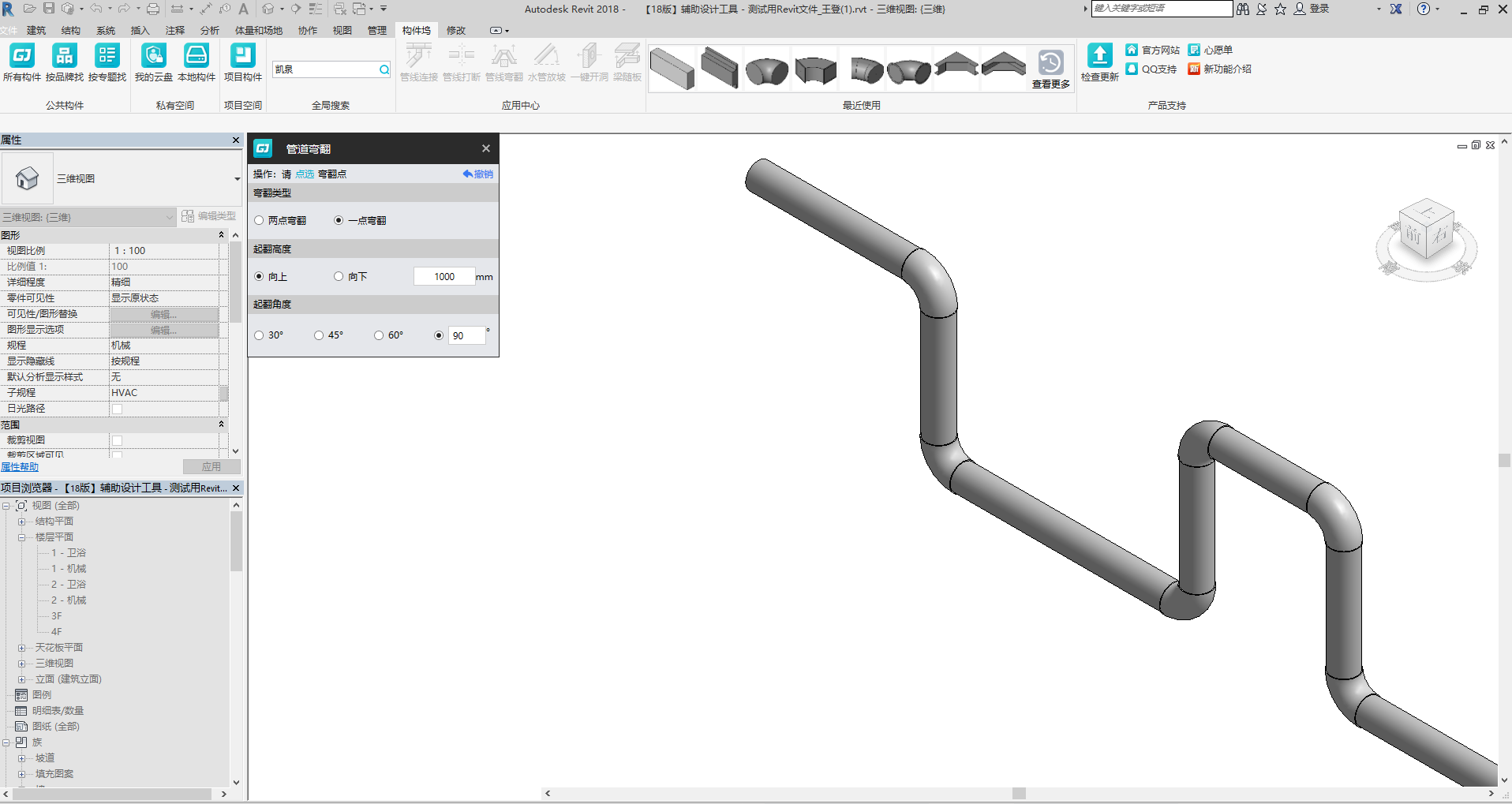Expand 三维视图 node in project browser
This screenshot has height=804, width=1512.
click(22, 664)
